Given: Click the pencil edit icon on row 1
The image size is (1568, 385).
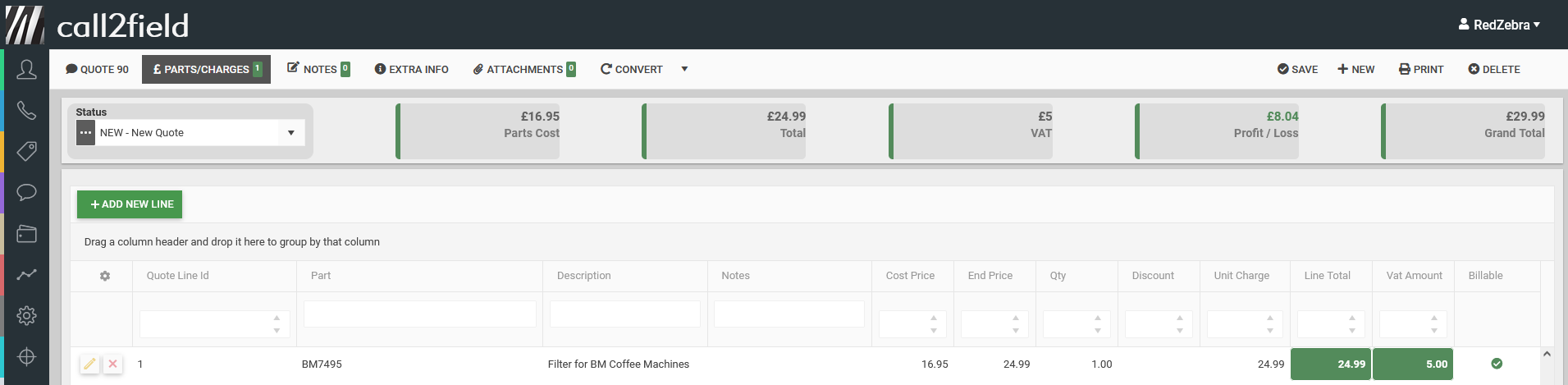Looking at the screenshot, I should click(89, 364).
